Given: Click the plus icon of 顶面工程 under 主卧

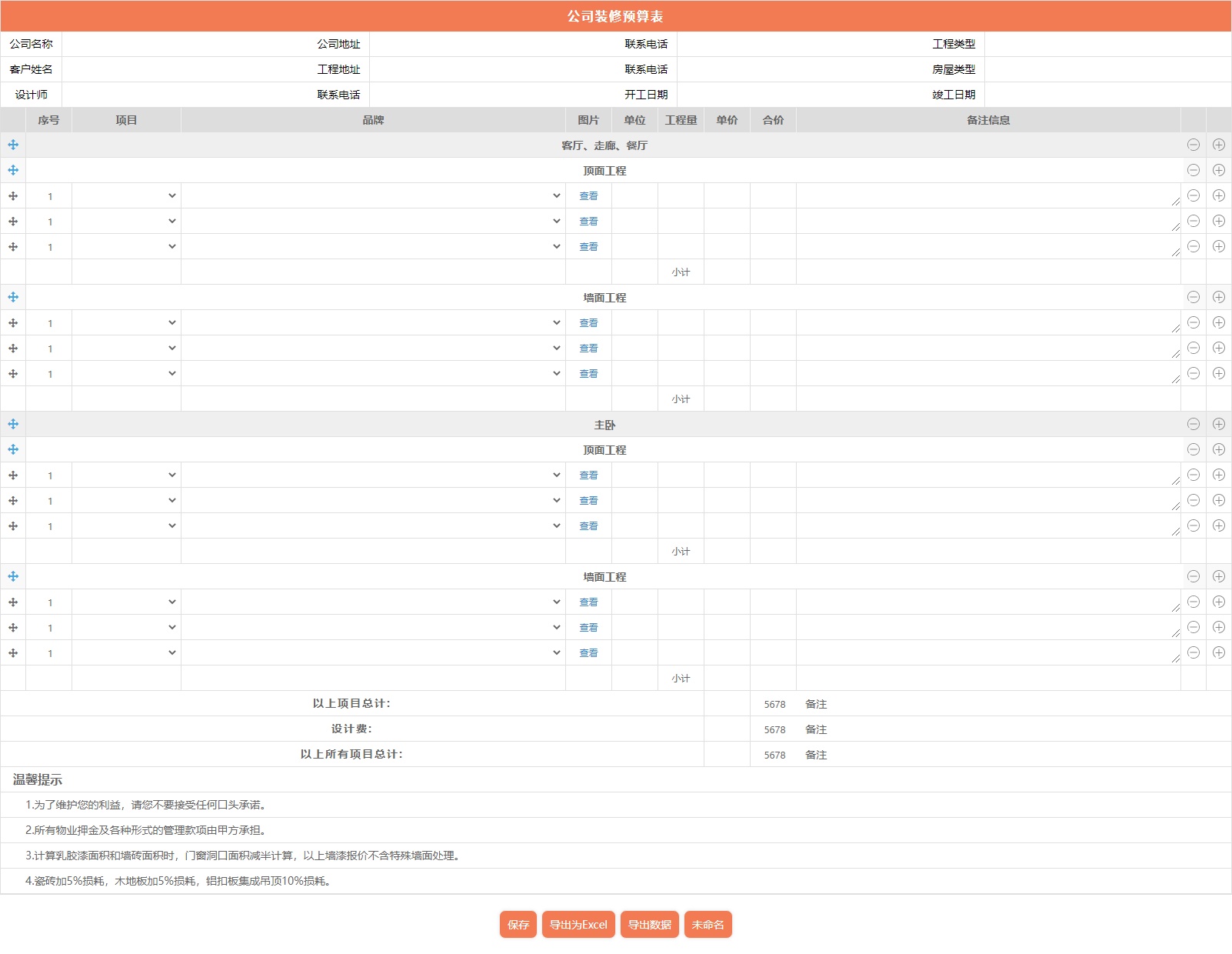Looking at the screenshot, I should click(x=1219, y=449).
